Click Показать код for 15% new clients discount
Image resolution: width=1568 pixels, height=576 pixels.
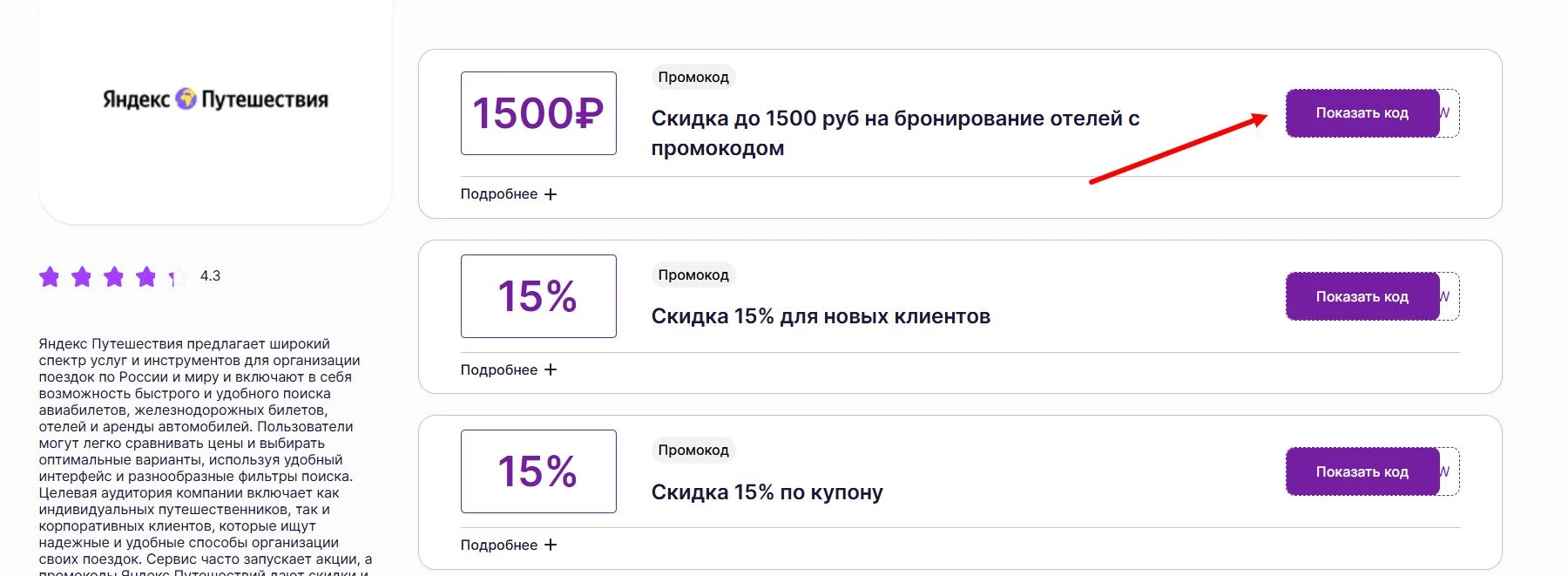[x=1362, y=296]
